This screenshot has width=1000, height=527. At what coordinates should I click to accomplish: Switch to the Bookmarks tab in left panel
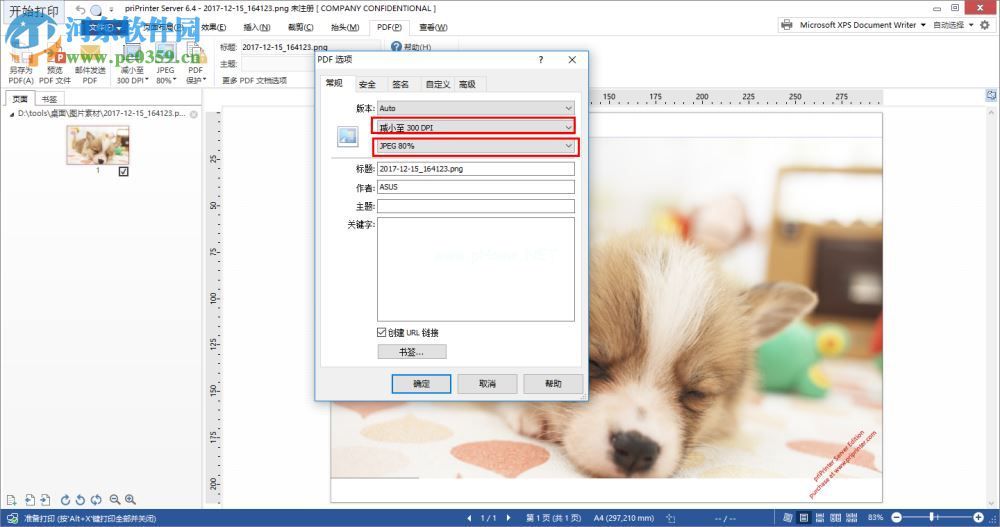tap(49, 99)
